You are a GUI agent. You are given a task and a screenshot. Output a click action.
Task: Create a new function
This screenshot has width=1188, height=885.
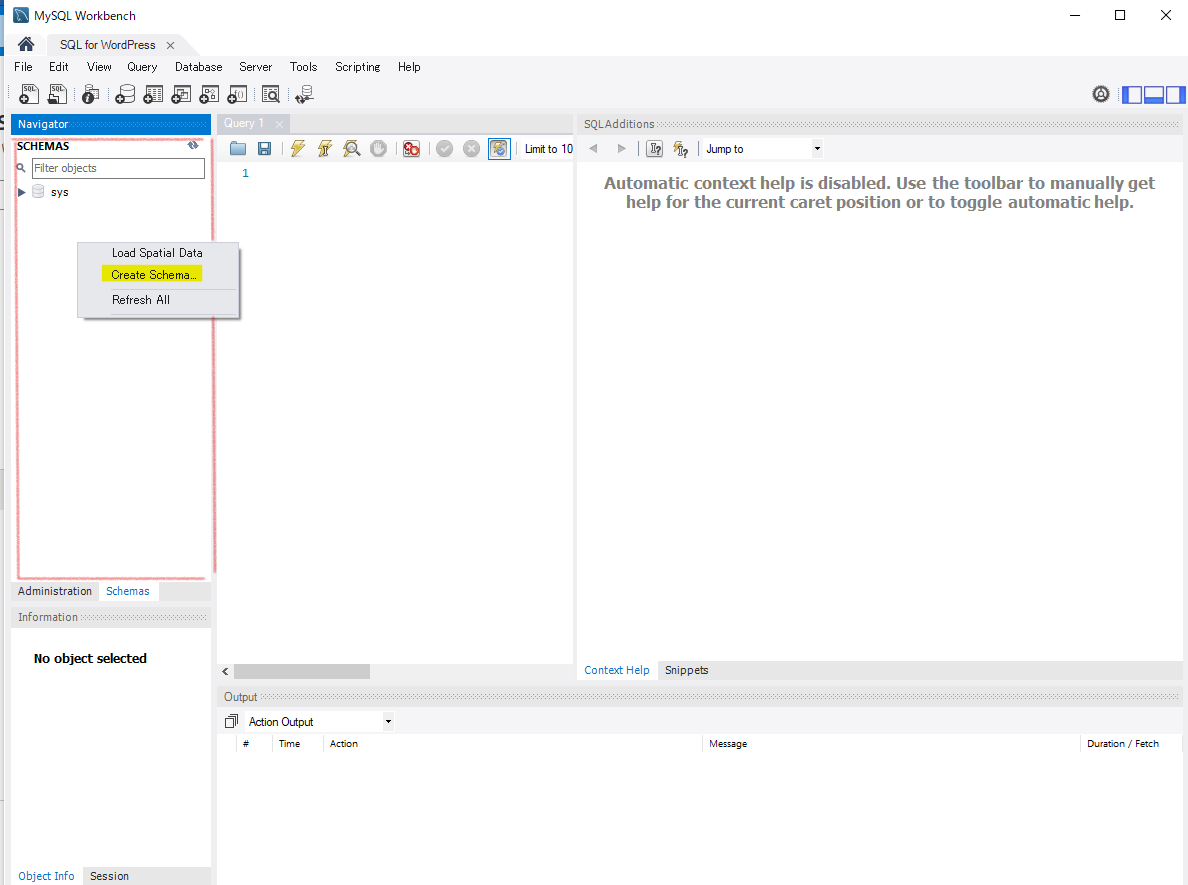(x=237, y=94)
